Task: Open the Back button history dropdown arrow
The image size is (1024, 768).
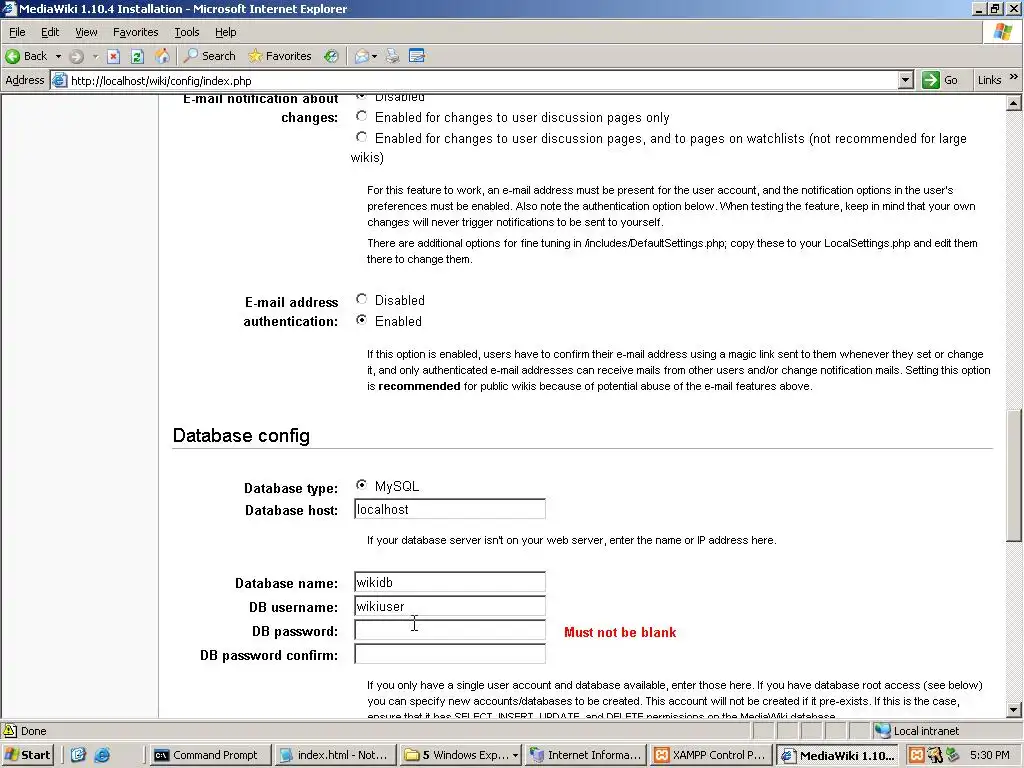Action: (58, 57)
